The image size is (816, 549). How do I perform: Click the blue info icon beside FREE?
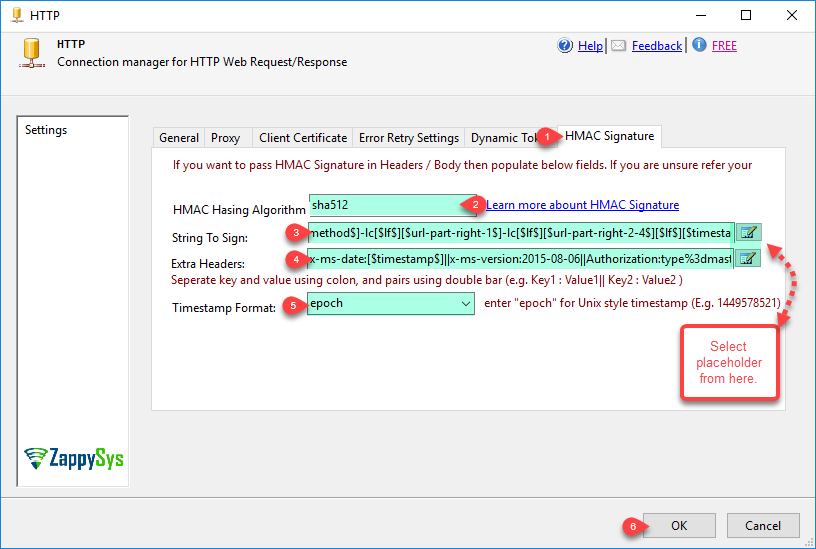(699, 45)
